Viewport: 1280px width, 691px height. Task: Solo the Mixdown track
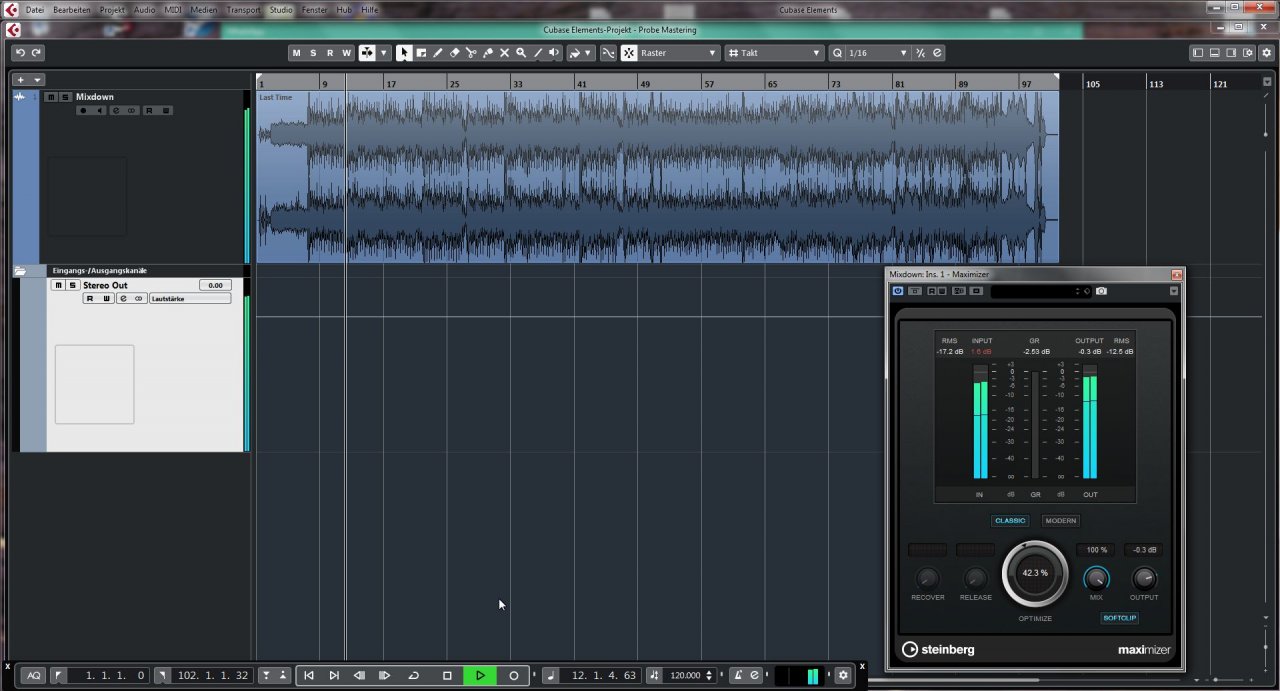coord(65,97)
